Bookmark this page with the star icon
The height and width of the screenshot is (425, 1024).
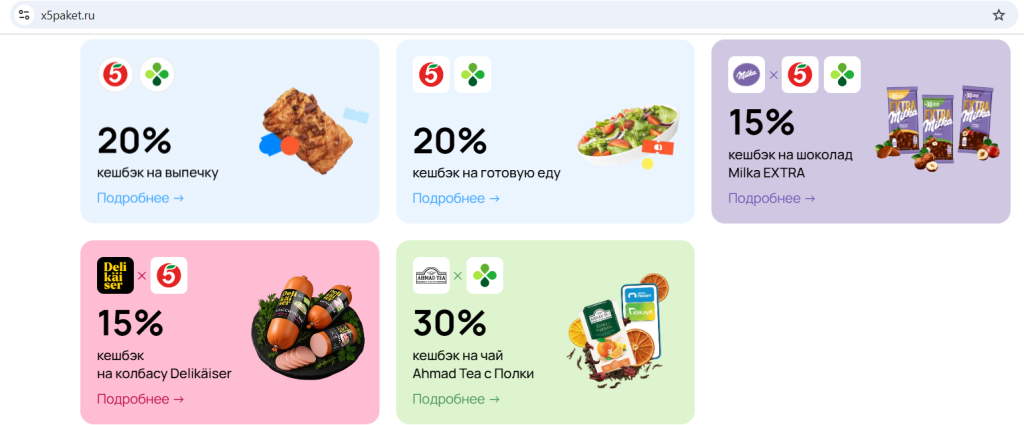(x=999, y=15)
